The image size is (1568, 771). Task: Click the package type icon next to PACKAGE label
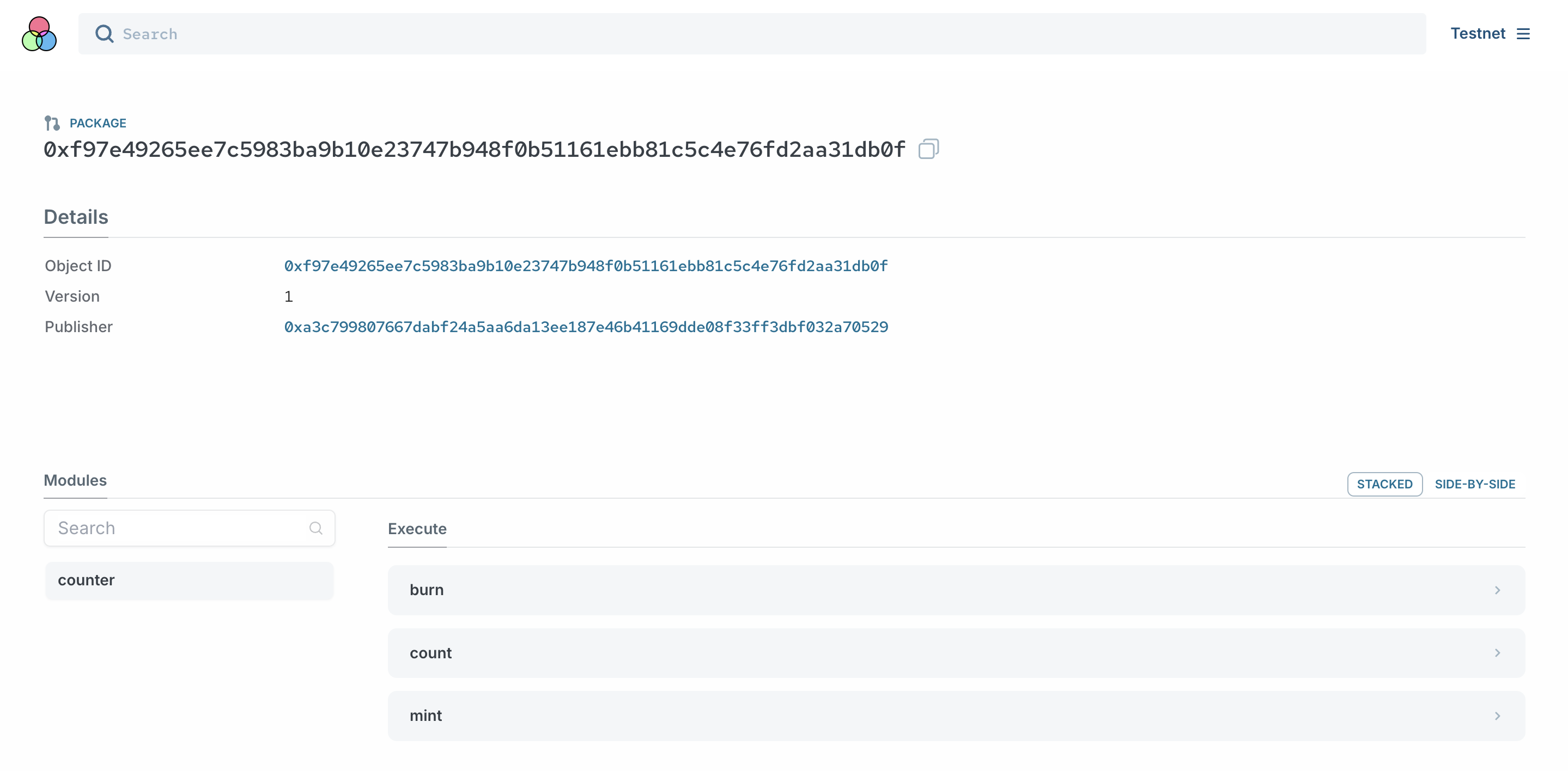click(x=52, y=123)
